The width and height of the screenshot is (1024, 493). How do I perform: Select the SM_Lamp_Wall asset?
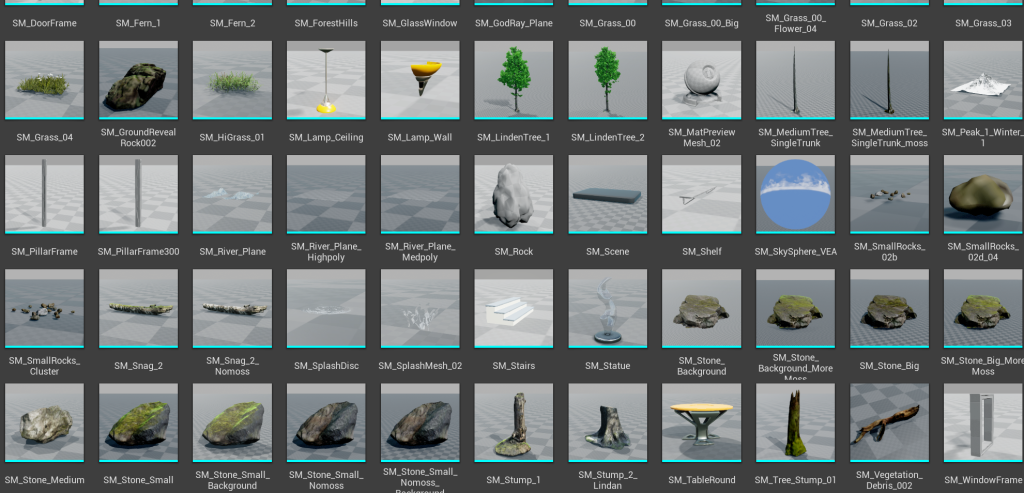click(x=420, y=80)
